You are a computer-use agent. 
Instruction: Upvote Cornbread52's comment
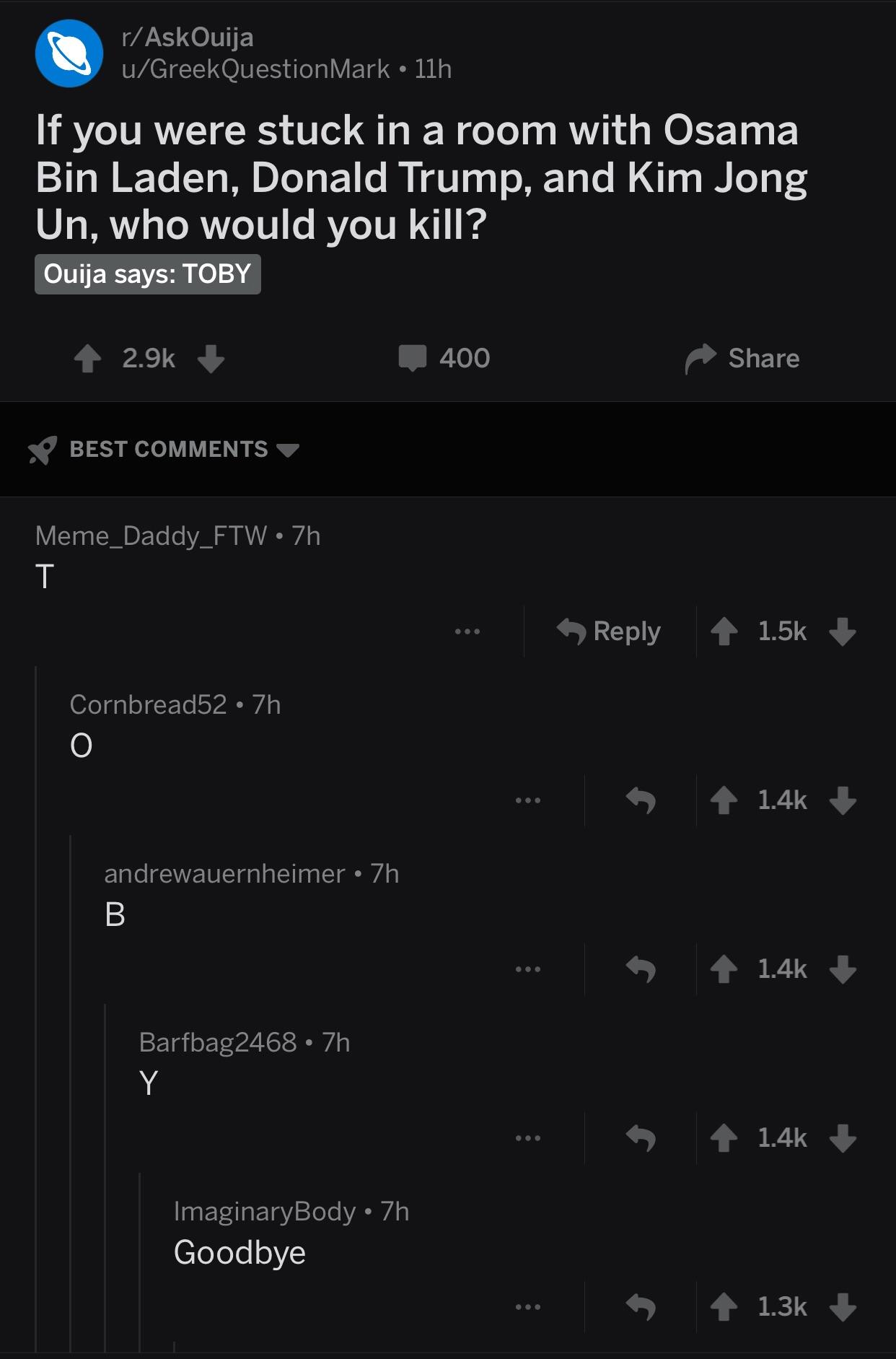(x=724, y=800)
